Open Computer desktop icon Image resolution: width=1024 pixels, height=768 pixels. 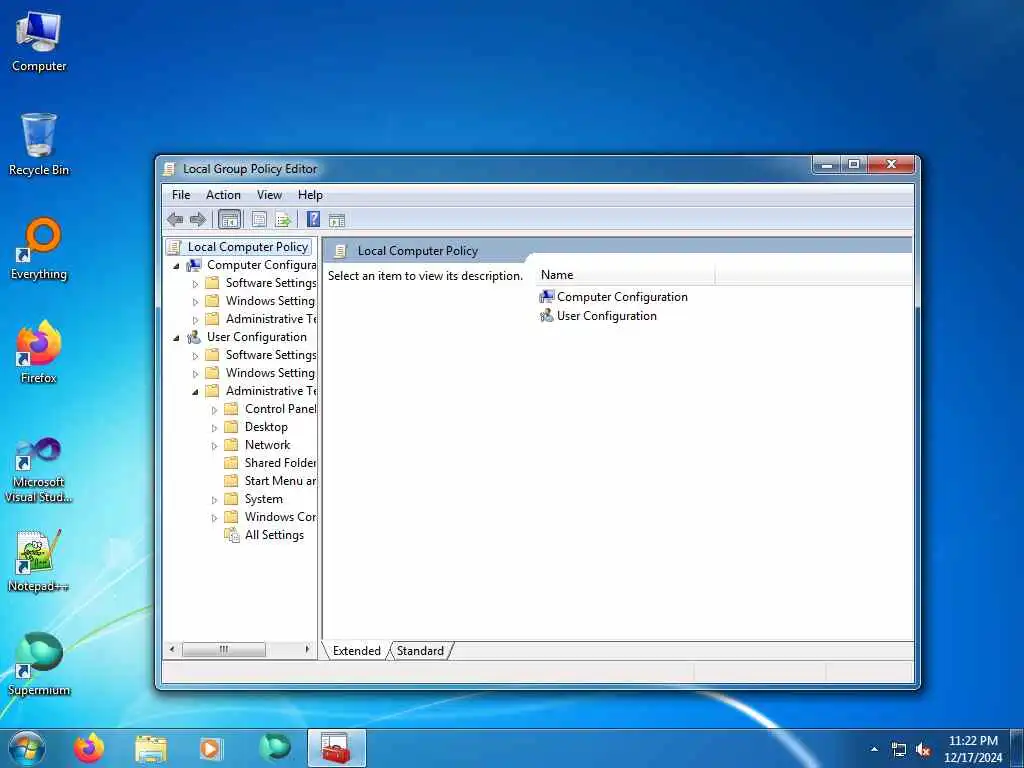[39, 42]
